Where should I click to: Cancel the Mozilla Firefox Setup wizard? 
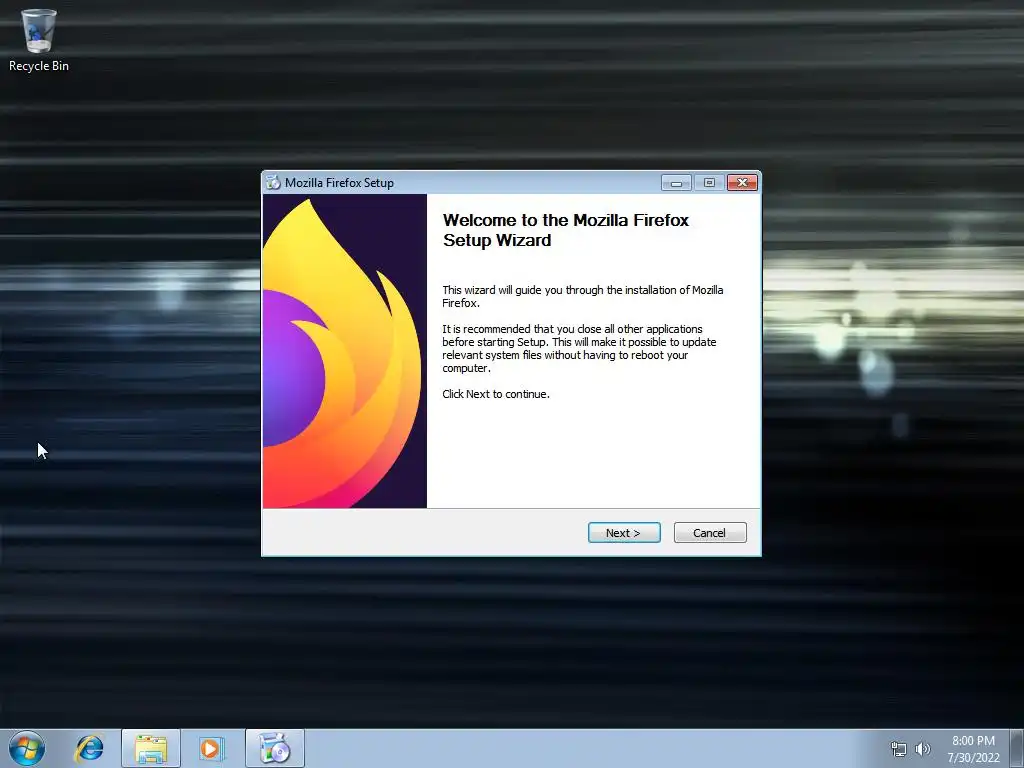[x=710, y=532]
